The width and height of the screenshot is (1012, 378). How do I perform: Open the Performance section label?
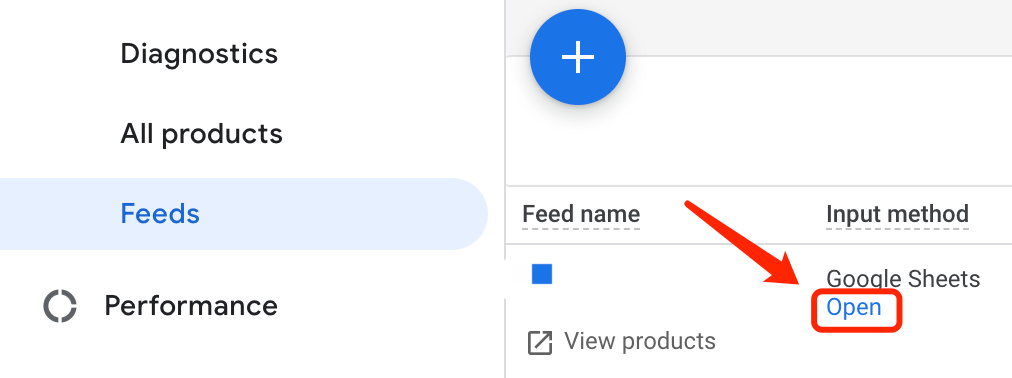pos(191,306)
